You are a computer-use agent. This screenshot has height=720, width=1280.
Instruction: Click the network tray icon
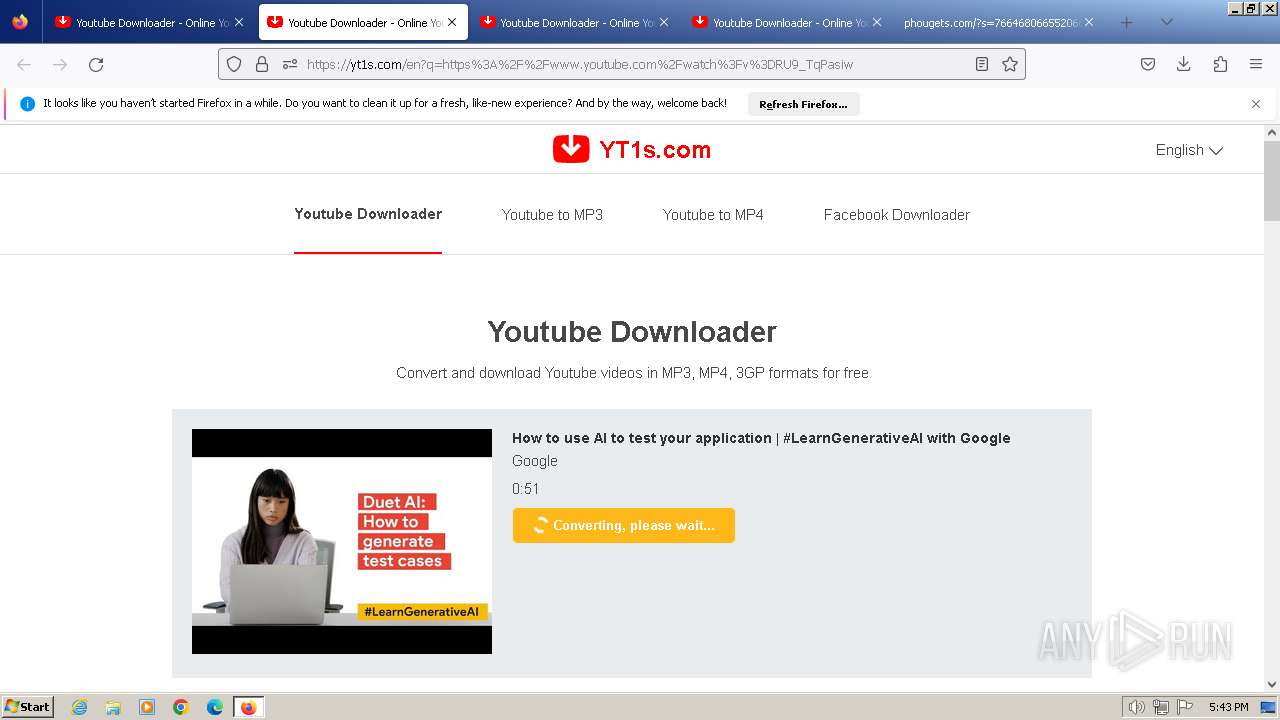click(1161, 707)
